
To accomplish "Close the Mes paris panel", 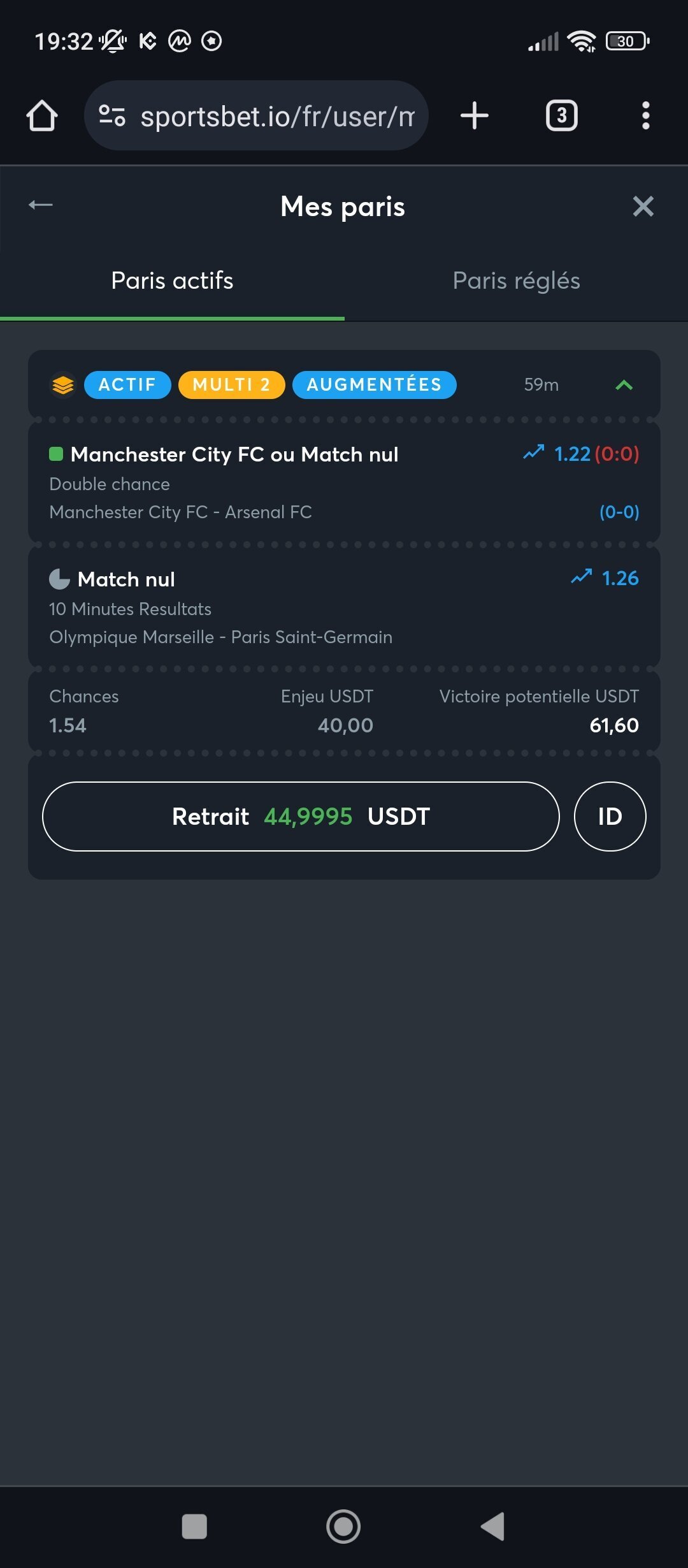I will tap(643, 206).
